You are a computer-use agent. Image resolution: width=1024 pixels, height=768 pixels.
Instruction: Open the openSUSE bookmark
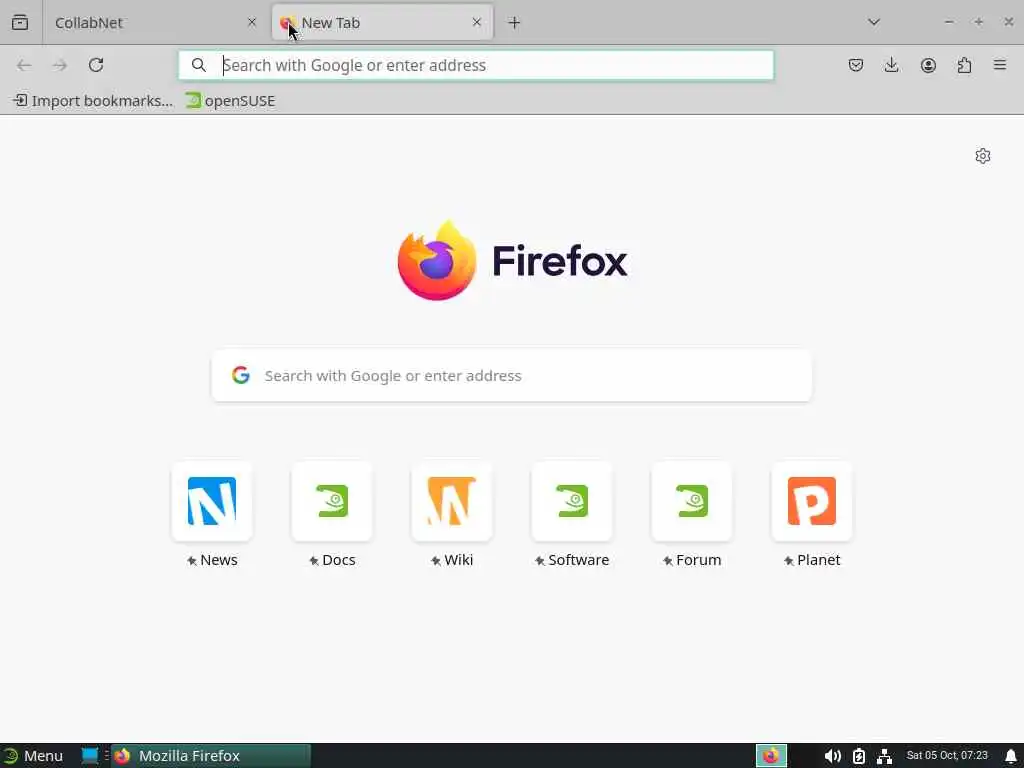point(230,101)
